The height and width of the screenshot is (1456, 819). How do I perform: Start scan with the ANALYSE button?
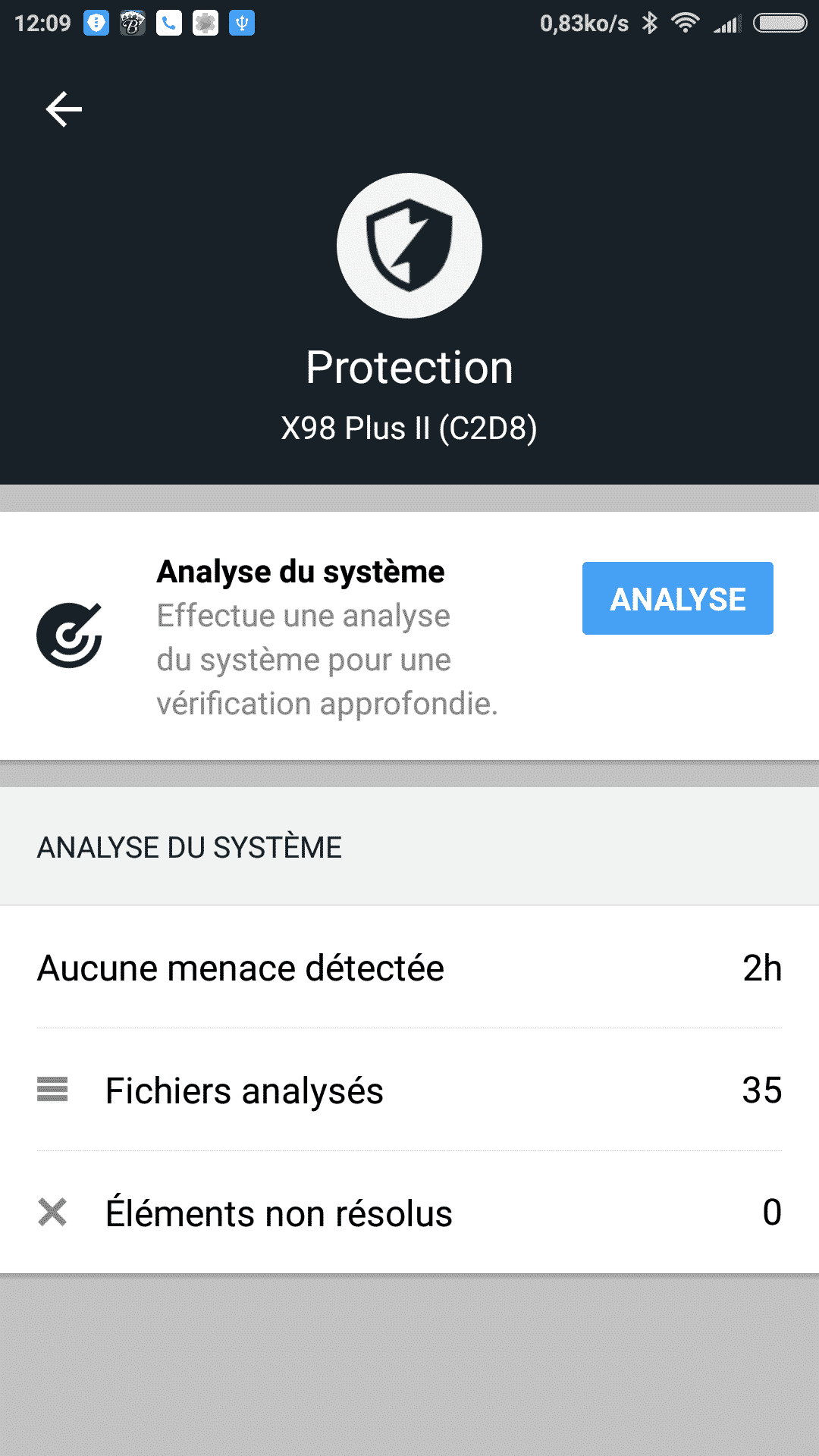(677, 598)
